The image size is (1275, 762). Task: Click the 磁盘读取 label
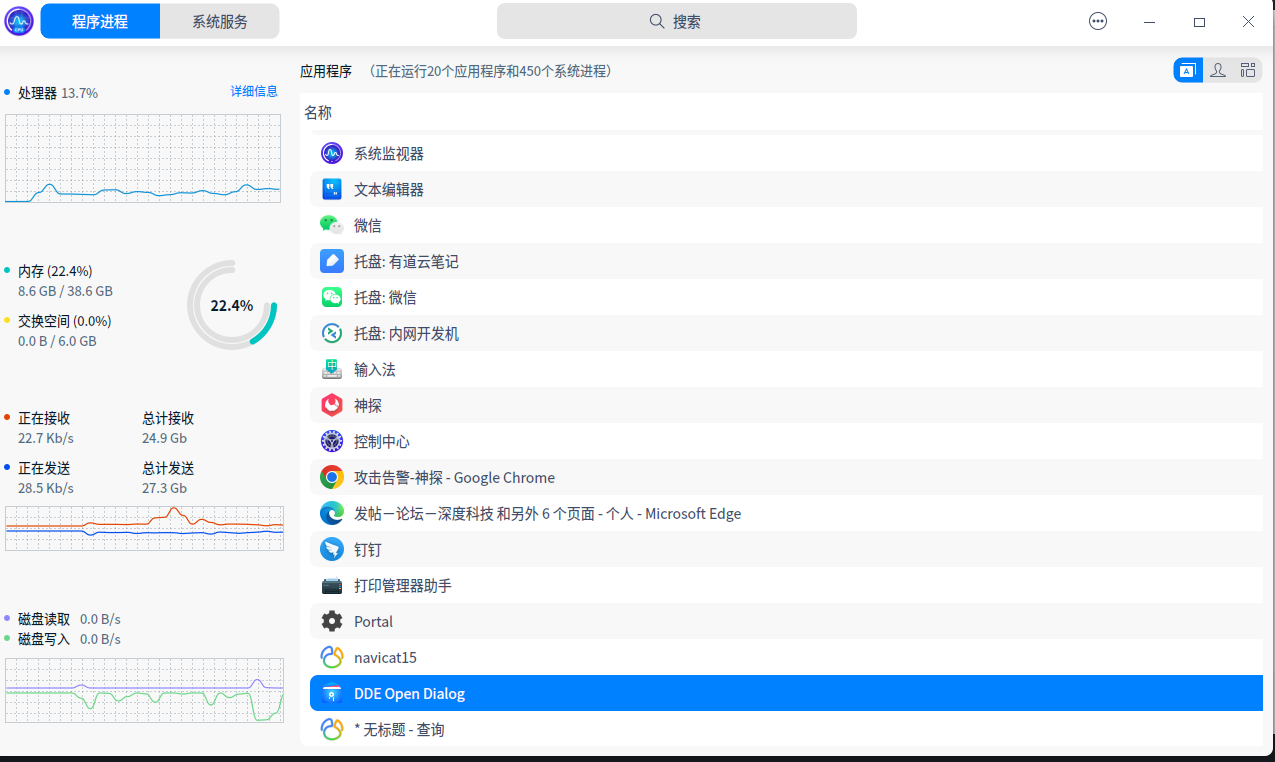pyautogui.click(x=44, y=619)
